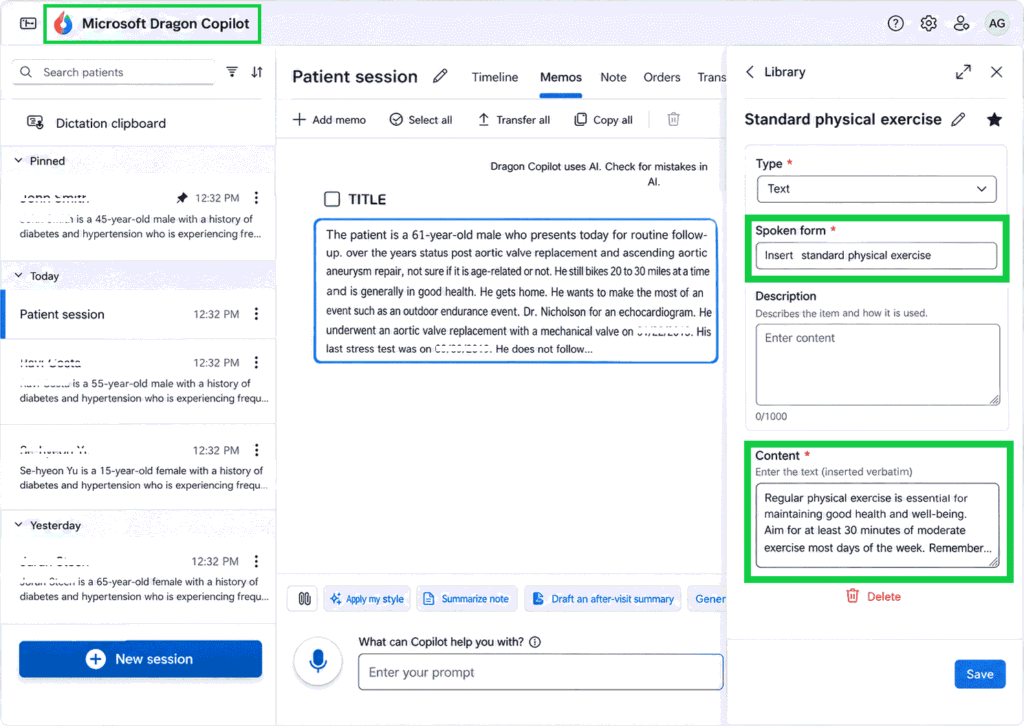This screenshot has height=726, width=1024.
Task: Click the patient filter icon
Action: click(232, 72)
